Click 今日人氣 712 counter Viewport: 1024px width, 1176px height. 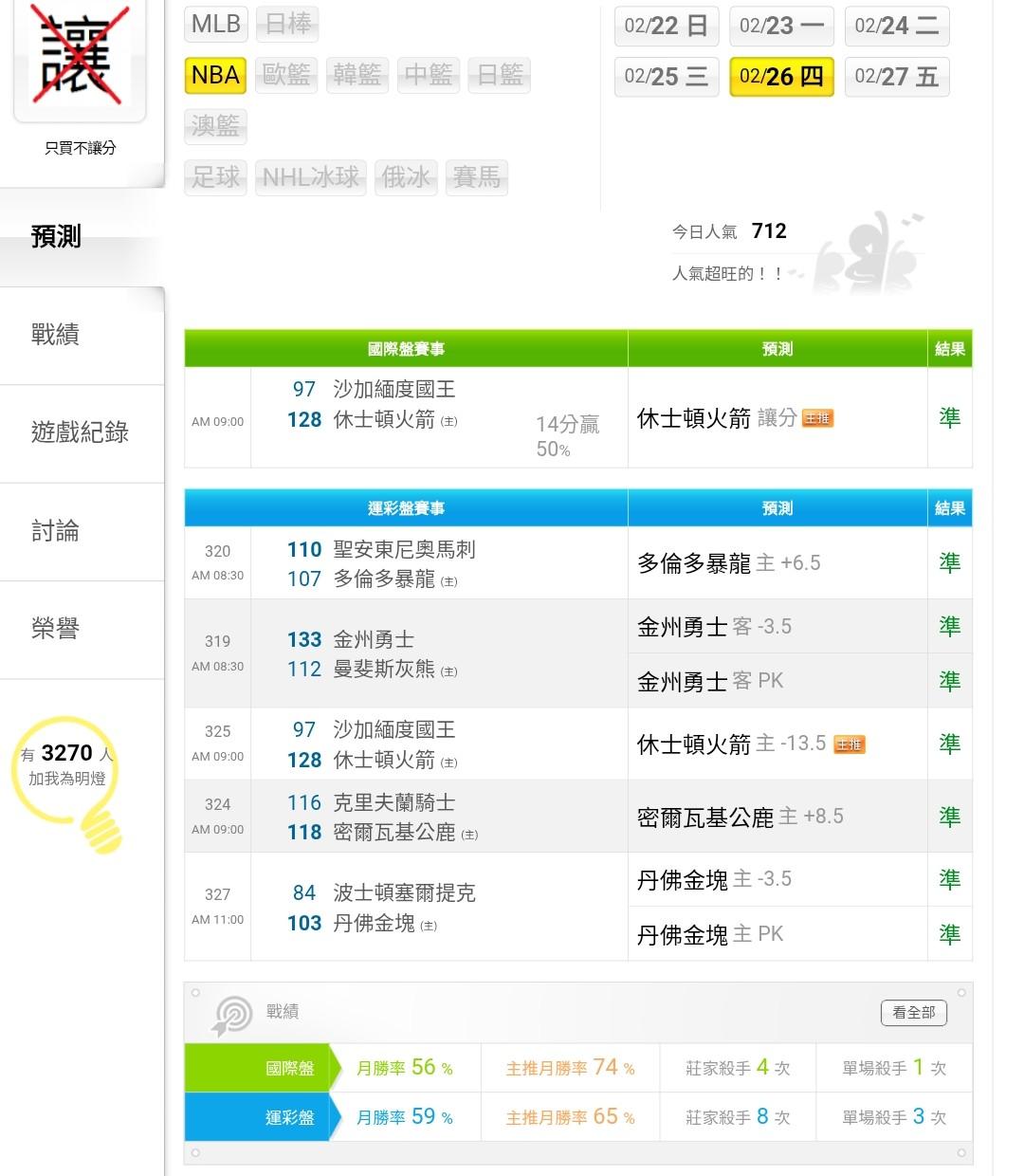click(x=729, y=231)
